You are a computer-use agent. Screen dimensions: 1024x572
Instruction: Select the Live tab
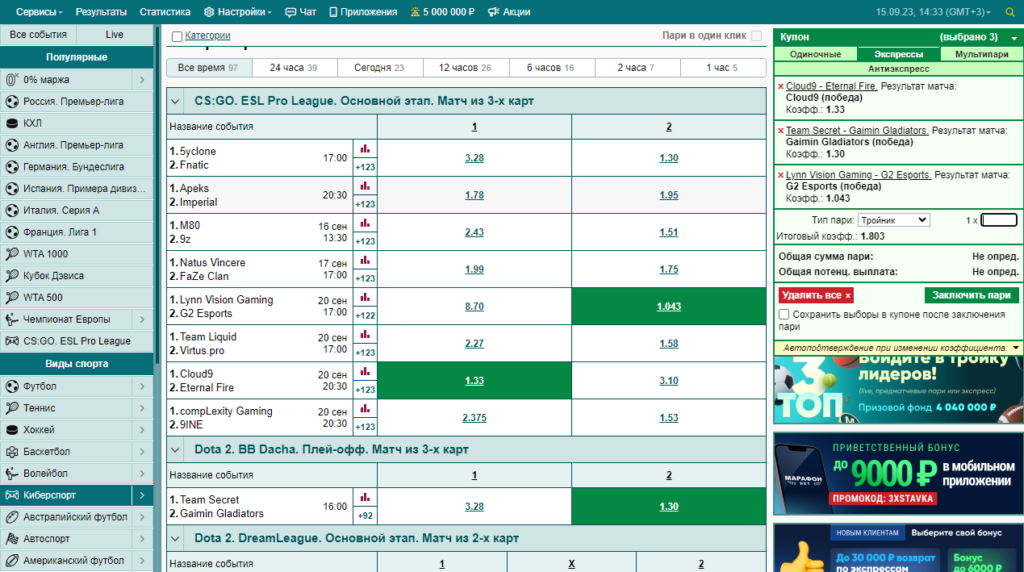(x=114, y=35)
